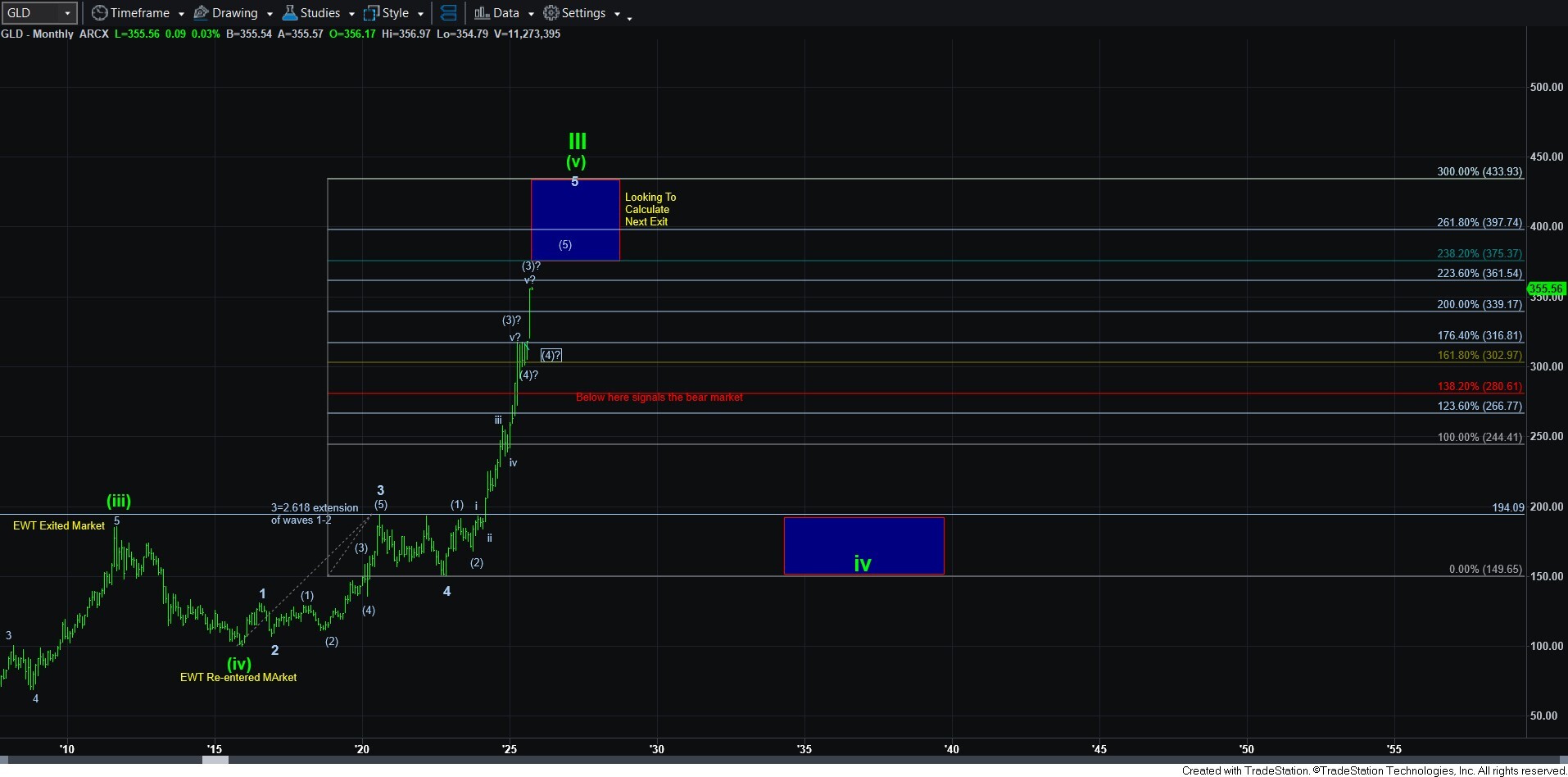Click the Studies flask icon

[x=289, y=13]
